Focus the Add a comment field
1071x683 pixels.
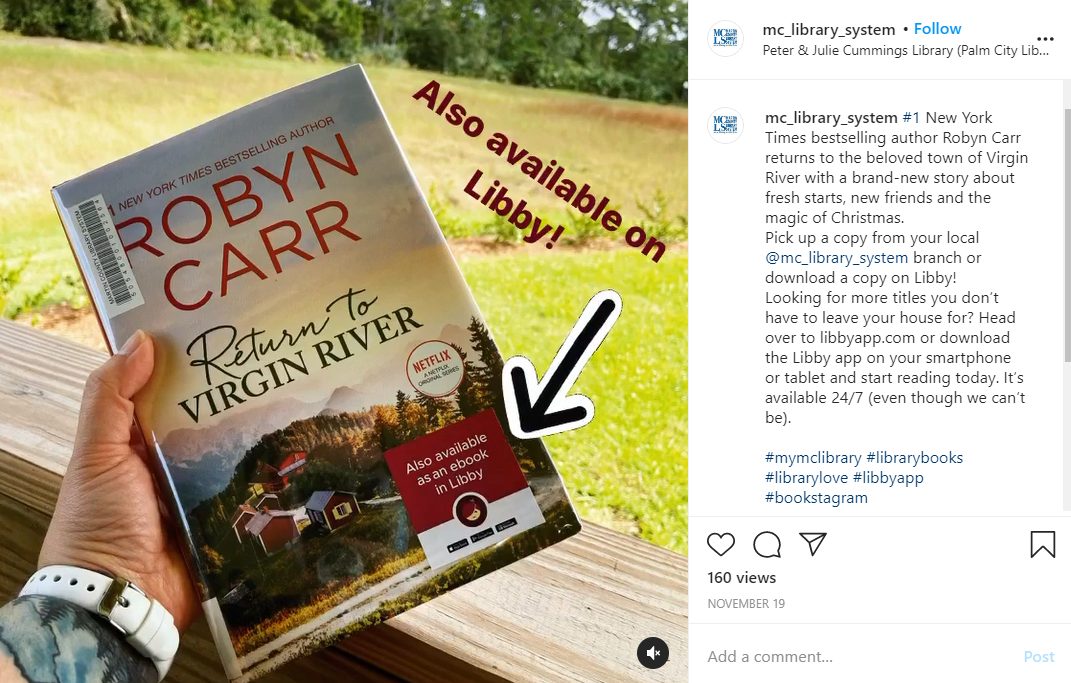coord(861,656)
